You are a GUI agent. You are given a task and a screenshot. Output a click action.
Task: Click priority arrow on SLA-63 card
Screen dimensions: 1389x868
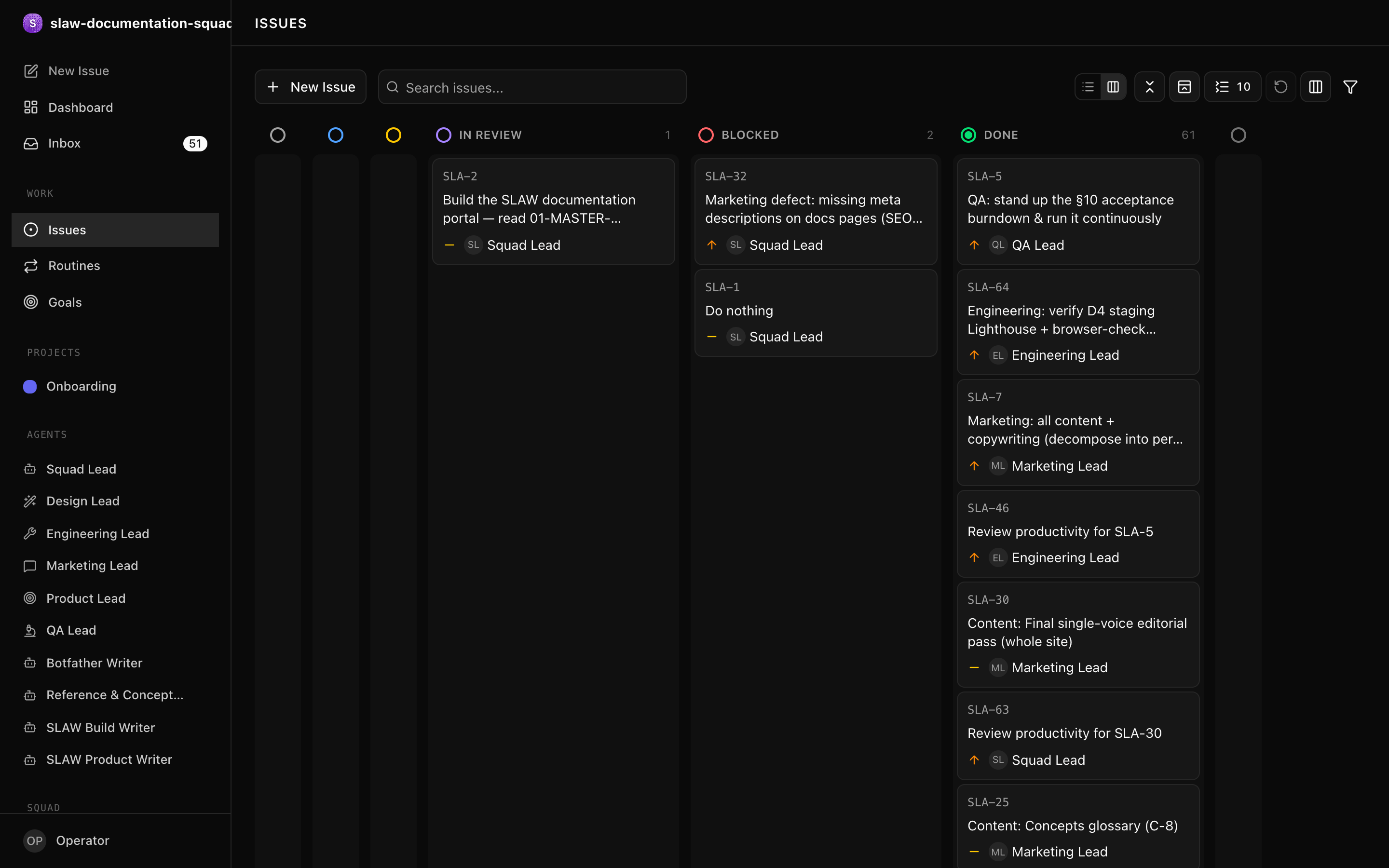pos(974,760)
